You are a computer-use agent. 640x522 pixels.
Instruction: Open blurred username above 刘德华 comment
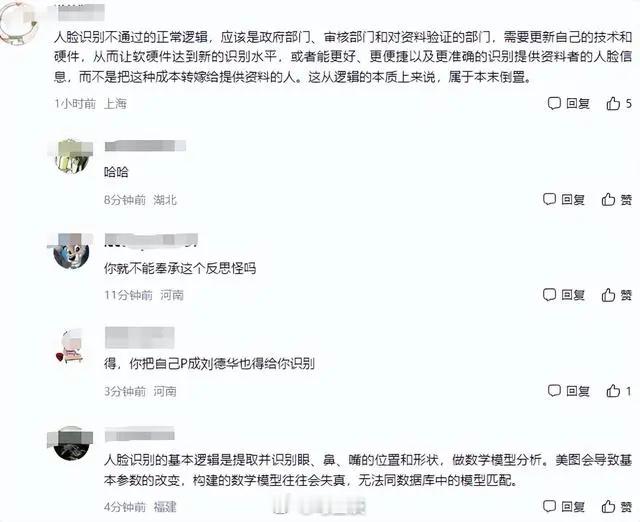click(x=140, y=337)
